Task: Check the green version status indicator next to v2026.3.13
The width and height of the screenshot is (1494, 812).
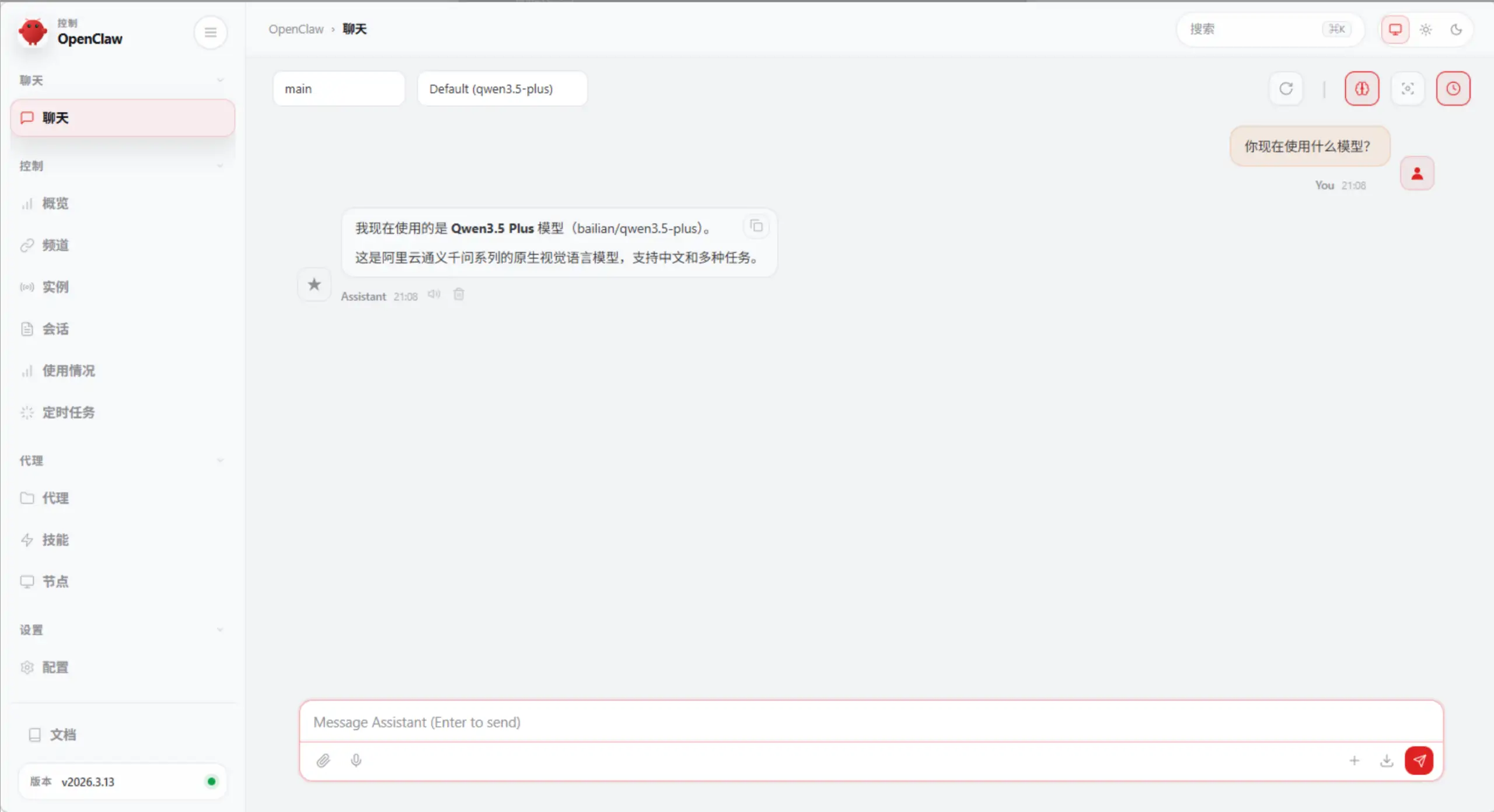Action: [211, 782]
